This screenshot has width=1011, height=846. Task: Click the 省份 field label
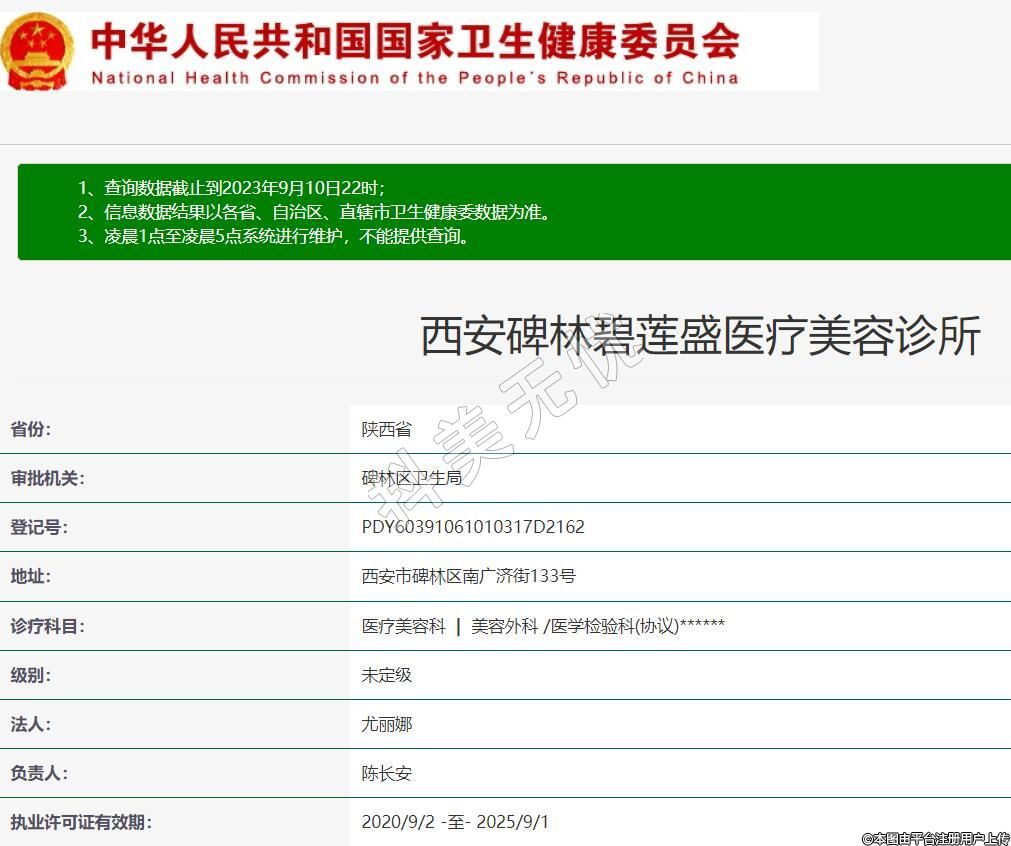click(31, 429)
